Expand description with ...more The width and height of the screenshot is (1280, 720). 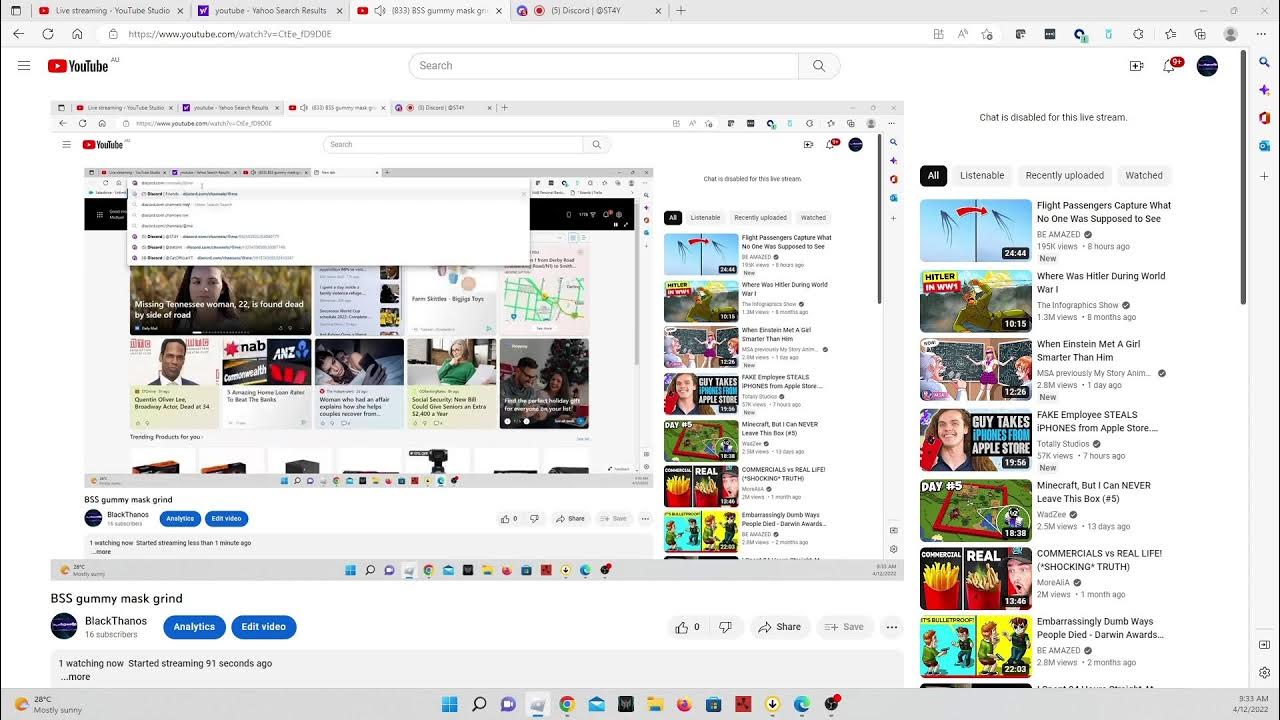click(x=76, y=677)
